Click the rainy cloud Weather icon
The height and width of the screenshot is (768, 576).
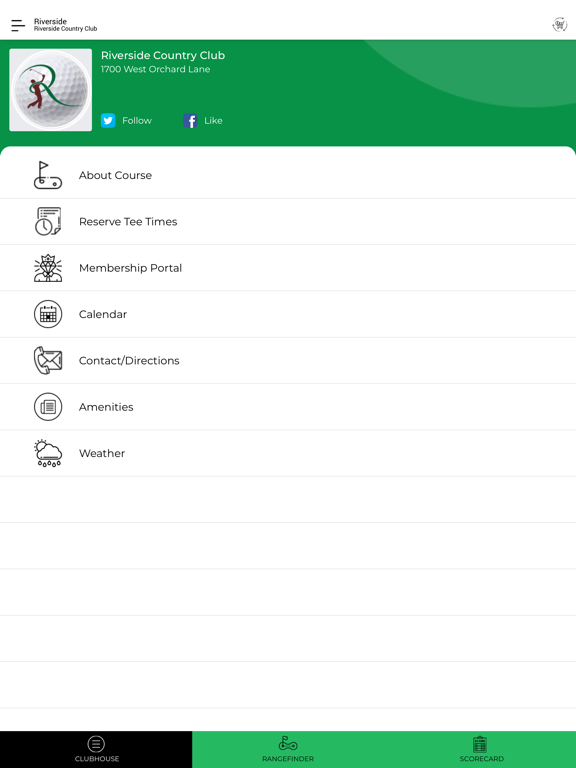coord(48,453)
